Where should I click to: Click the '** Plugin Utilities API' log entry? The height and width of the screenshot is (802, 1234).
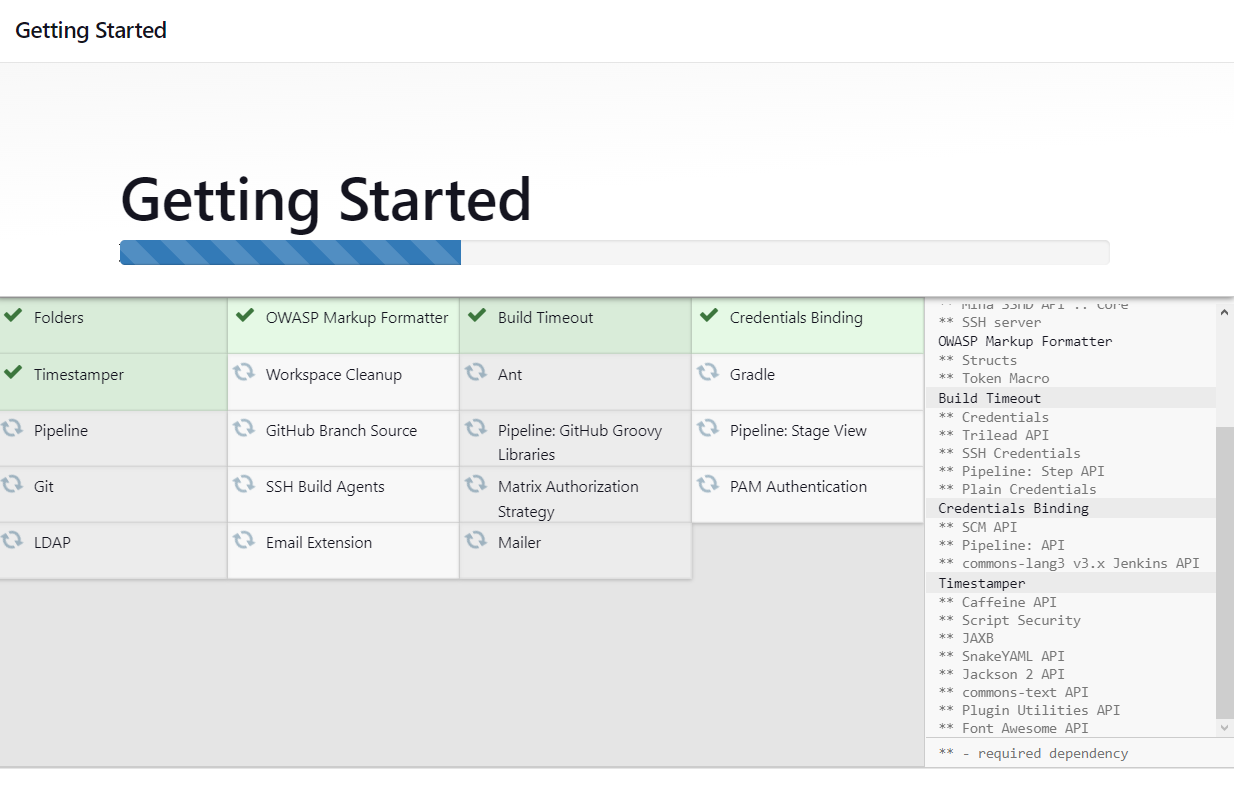(x=1030, y=710)
